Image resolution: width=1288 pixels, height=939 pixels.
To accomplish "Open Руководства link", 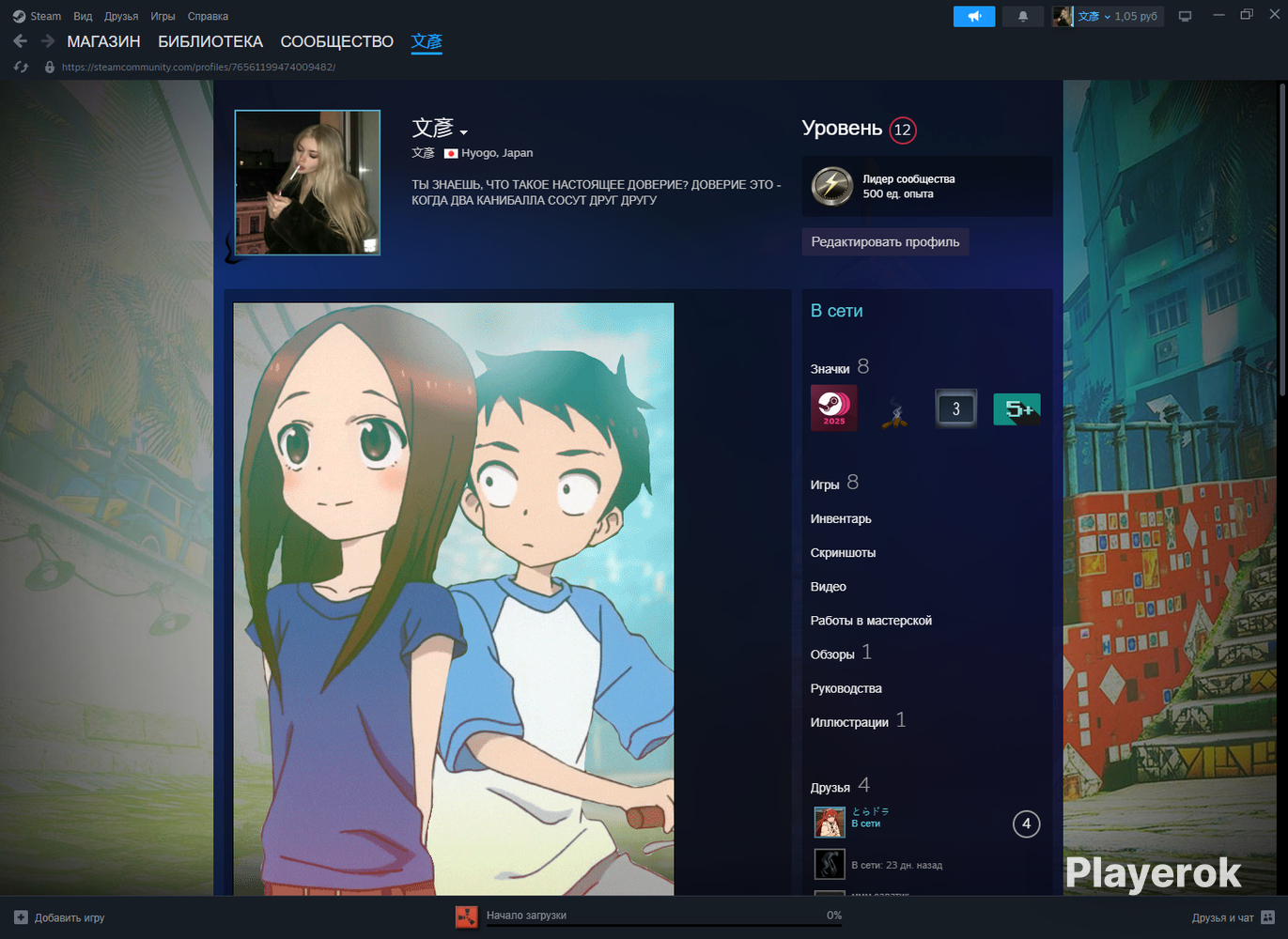I will coord(846,688).
